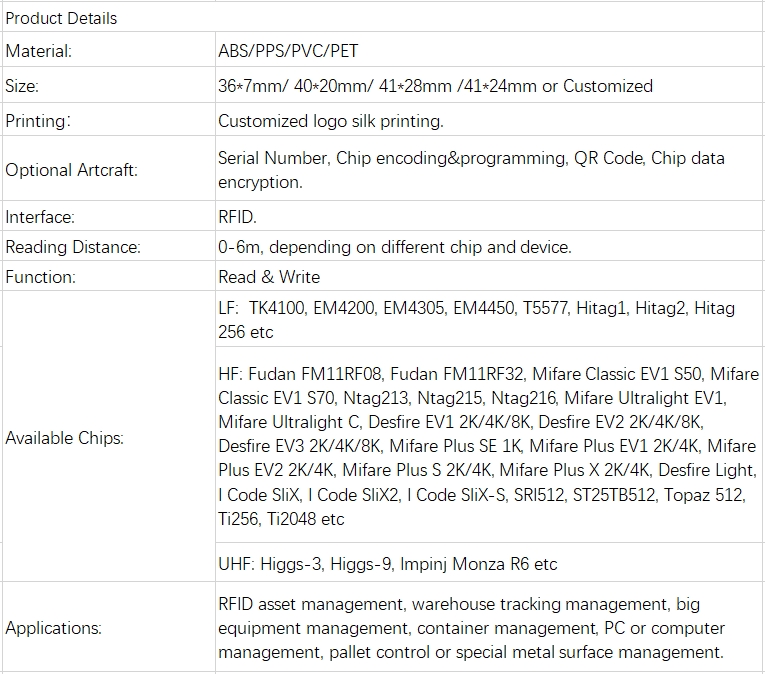Click the Interface label cell
The height and width of the screenshot is (674, 765).
[109, 216]
